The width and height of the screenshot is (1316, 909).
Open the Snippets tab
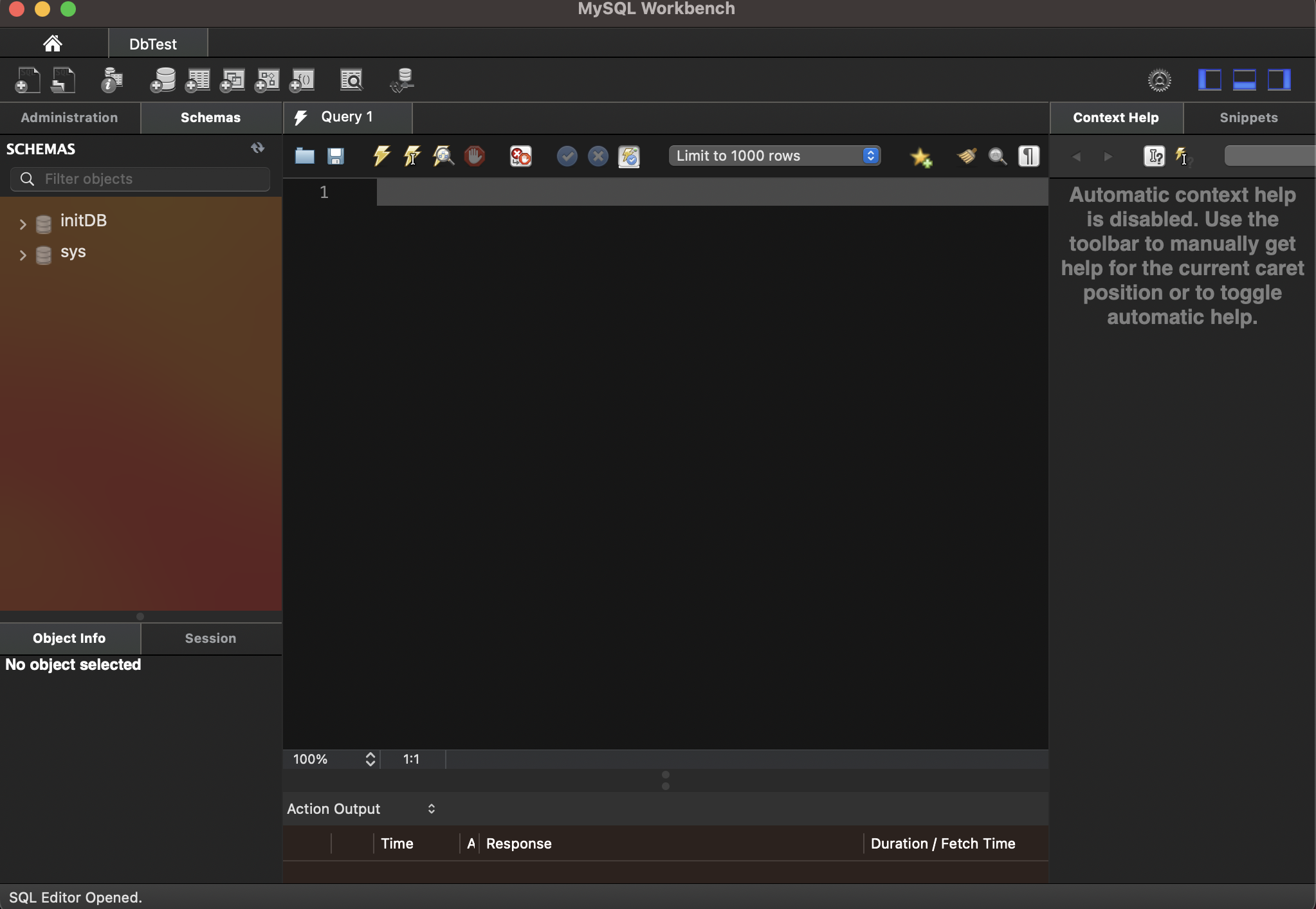(1249, 118)
